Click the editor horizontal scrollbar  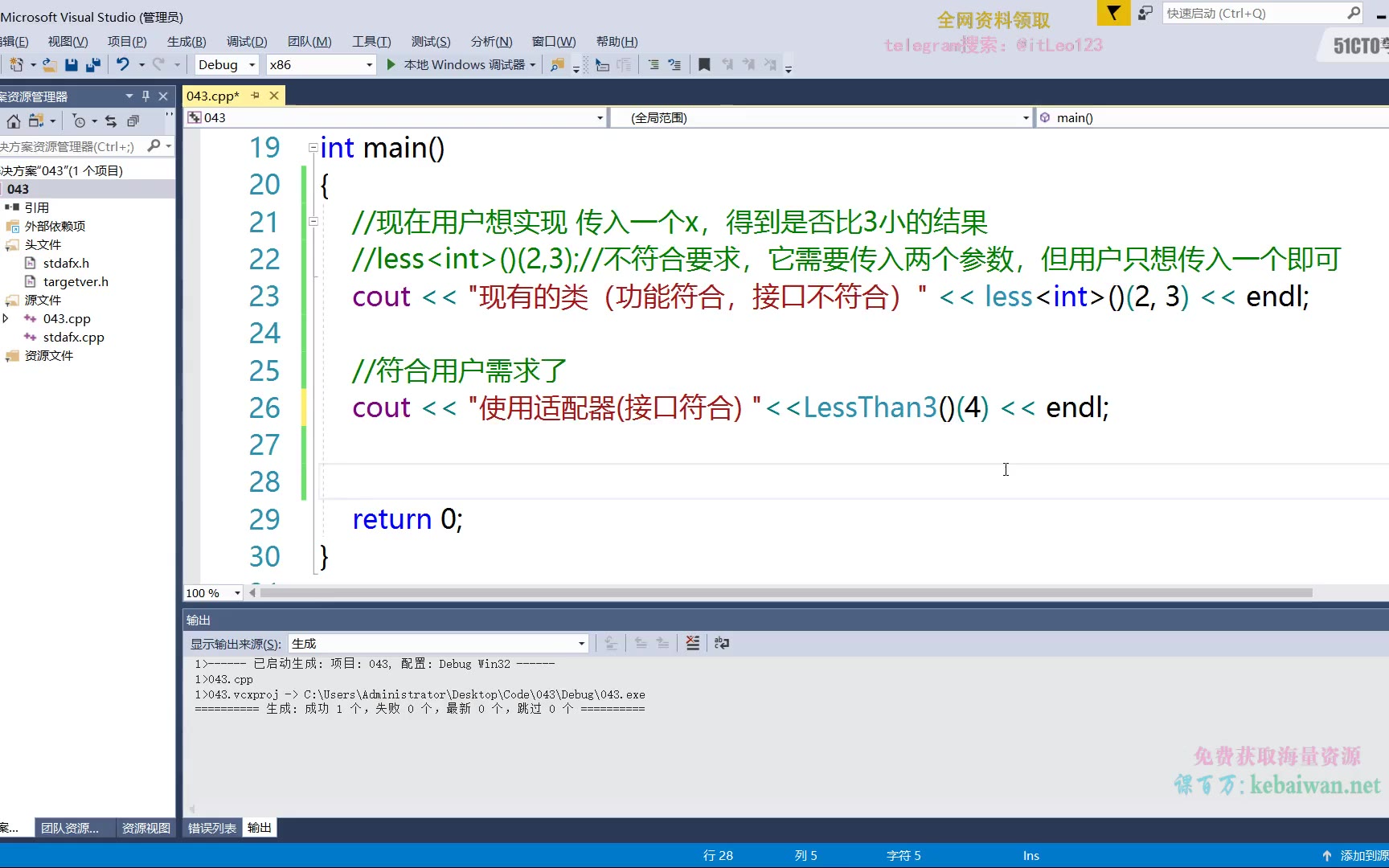pyautogui.click(x=785, y=593)
